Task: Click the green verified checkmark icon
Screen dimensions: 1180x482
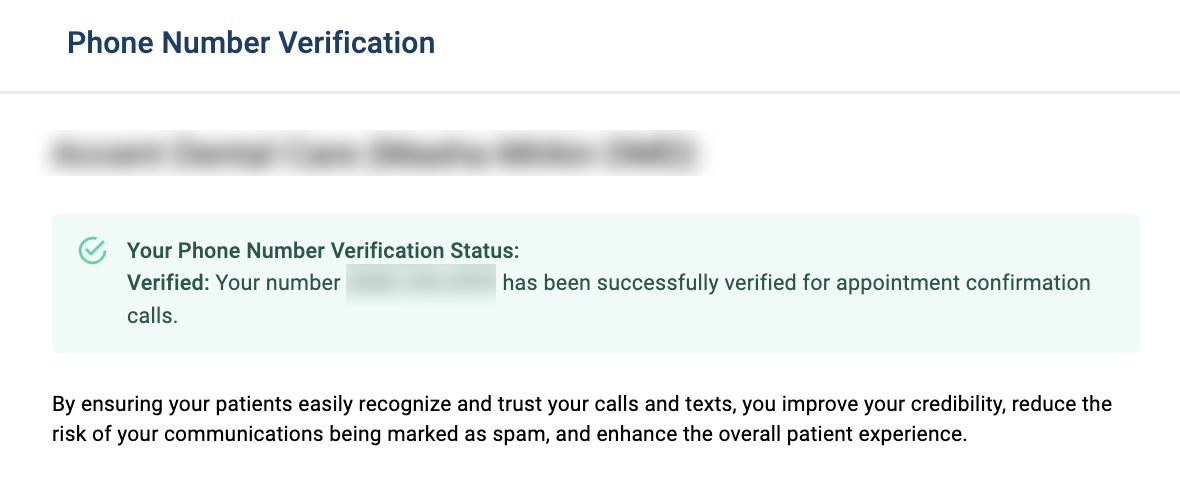Action: tap(92, 250)
